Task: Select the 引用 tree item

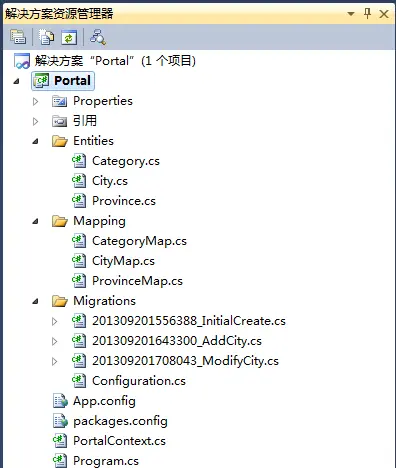Action: 85,121
